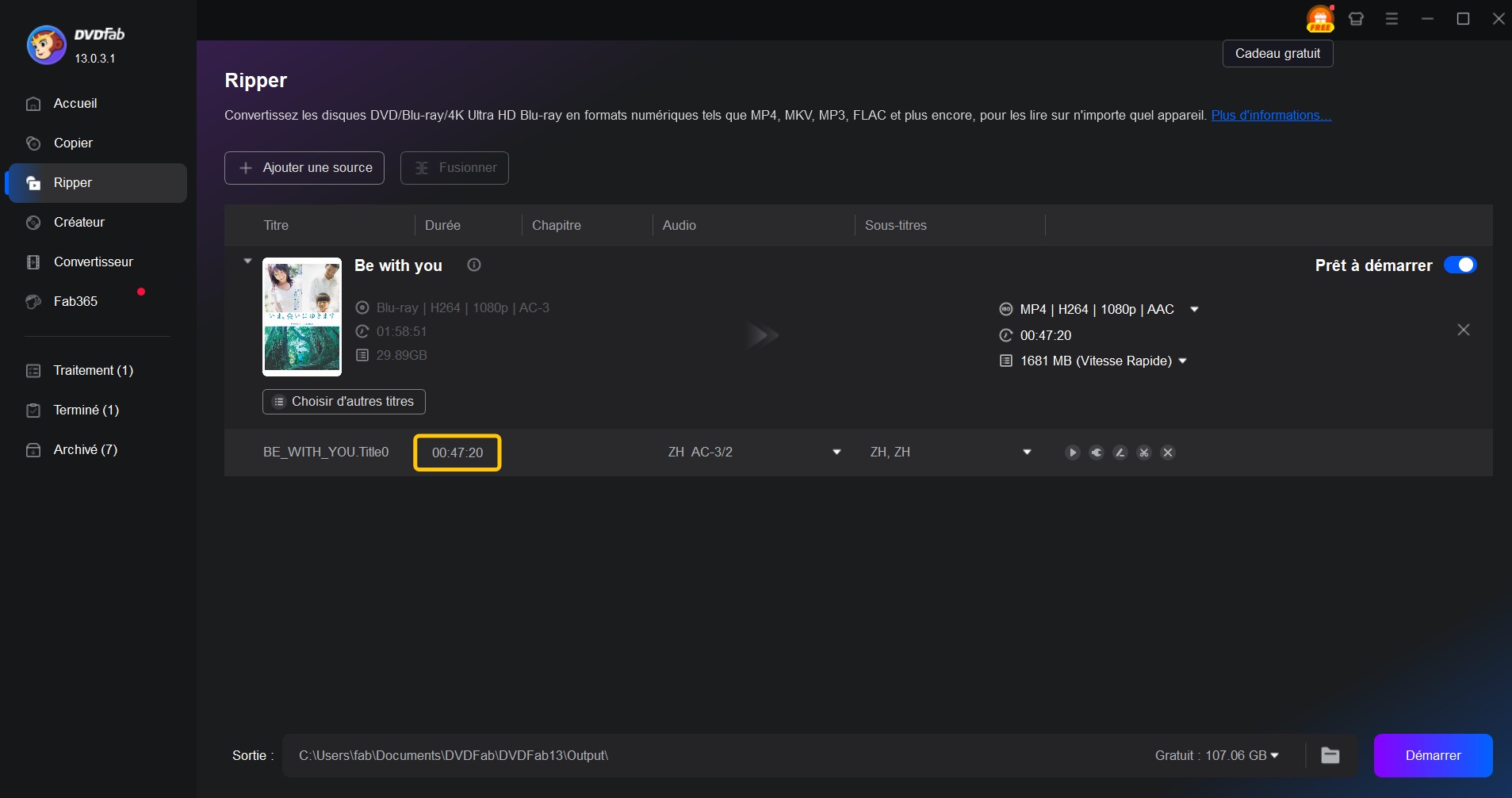Click the Titre column header
Screen dimensions: 1512x798
276,225
